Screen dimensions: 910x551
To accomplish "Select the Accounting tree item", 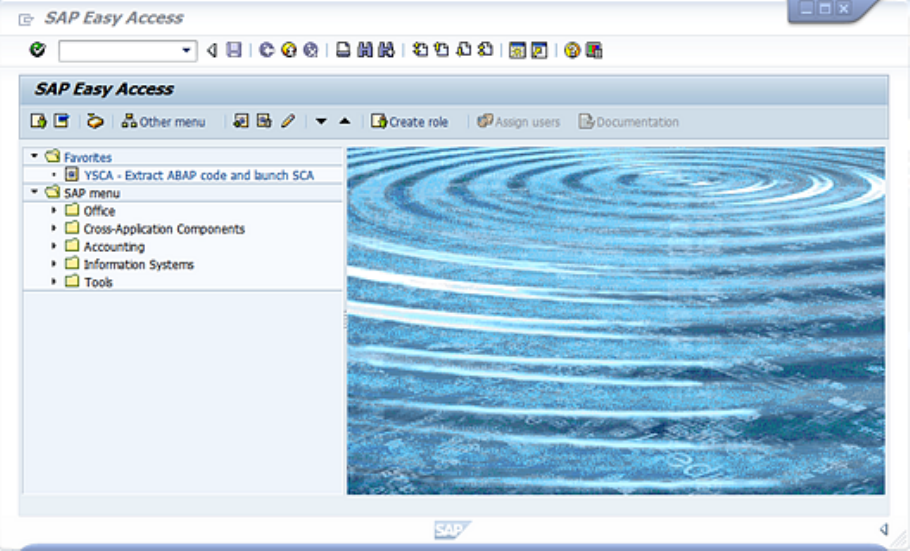I will [114, 247].
